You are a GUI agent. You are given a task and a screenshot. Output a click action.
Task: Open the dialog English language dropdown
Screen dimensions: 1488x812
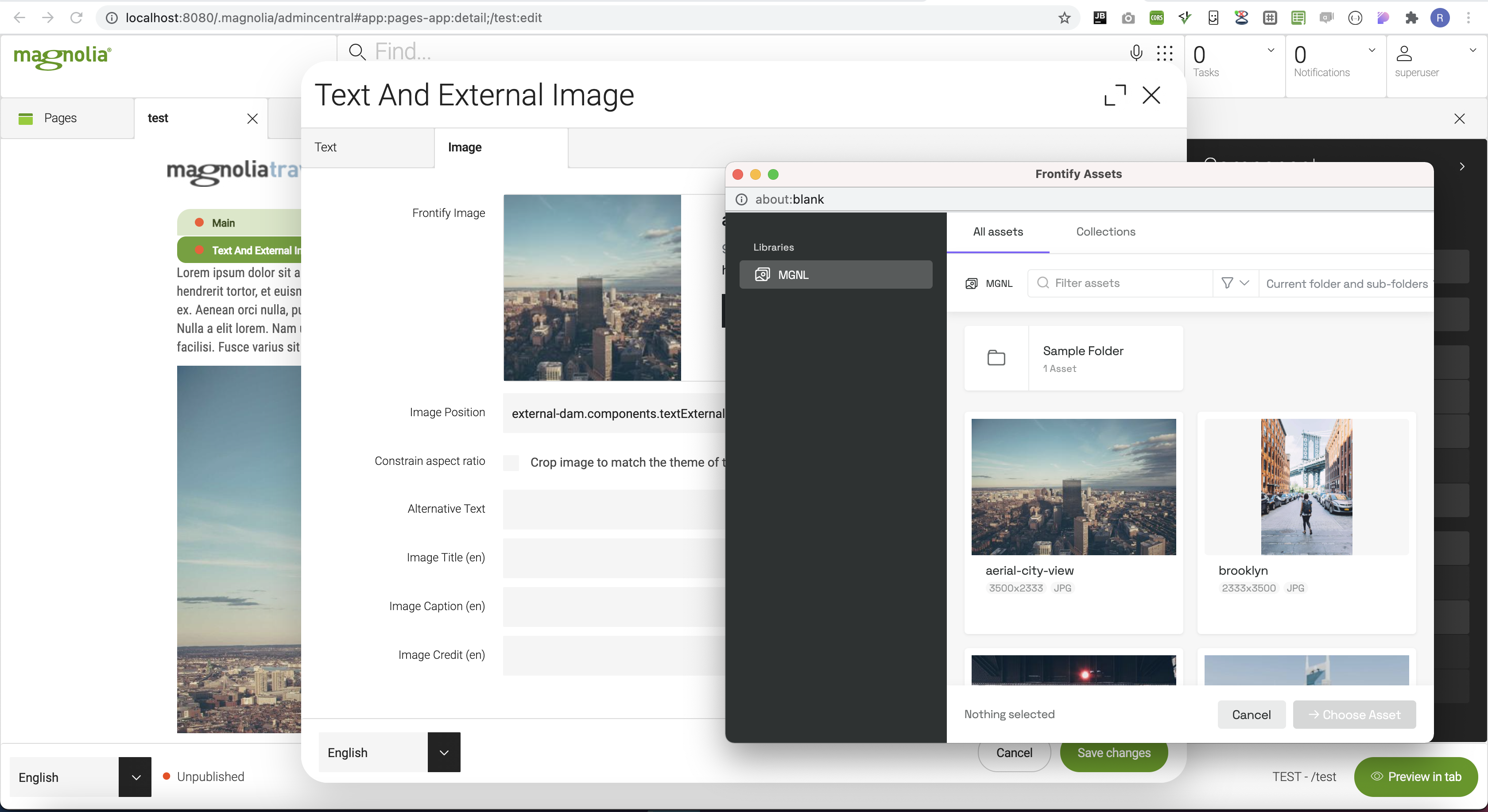coord(444,752)
